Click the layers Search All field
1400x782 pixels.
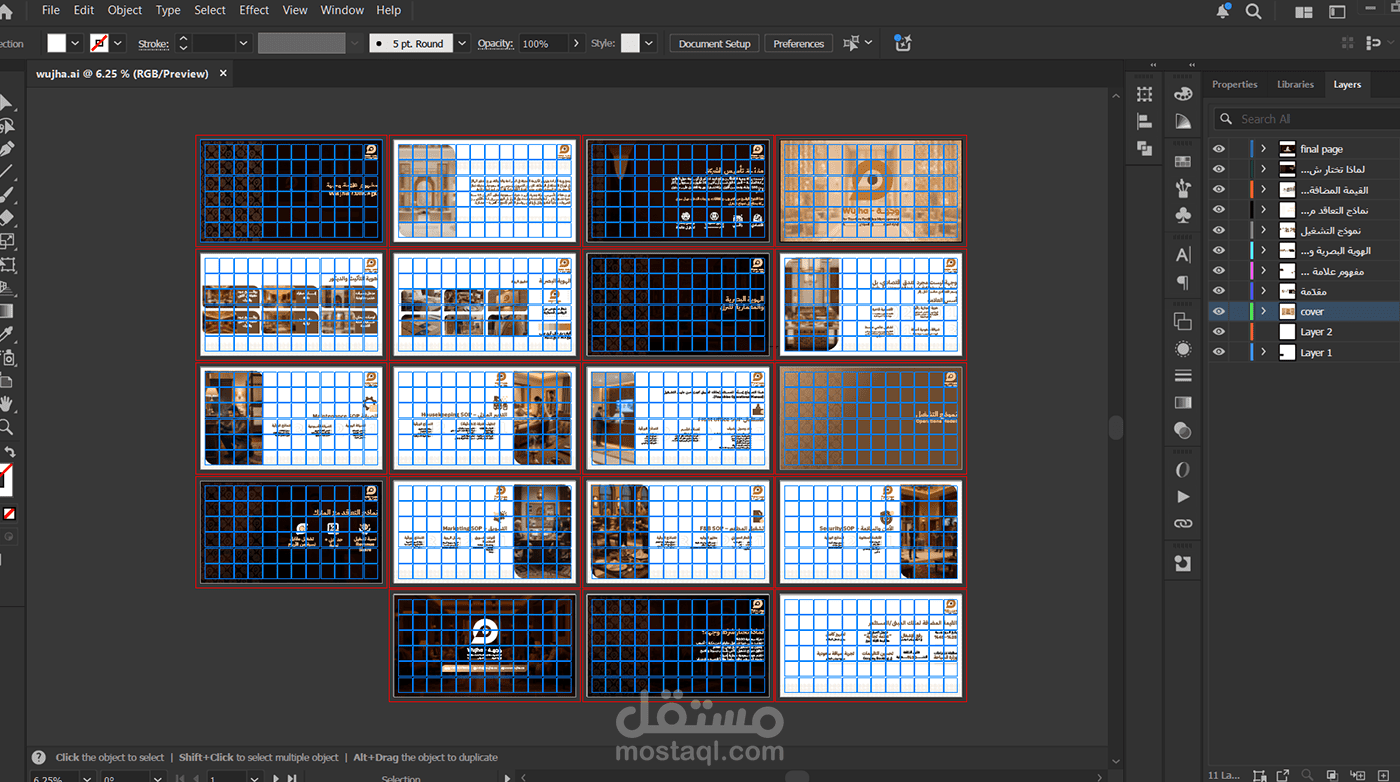pos(1300,119)
